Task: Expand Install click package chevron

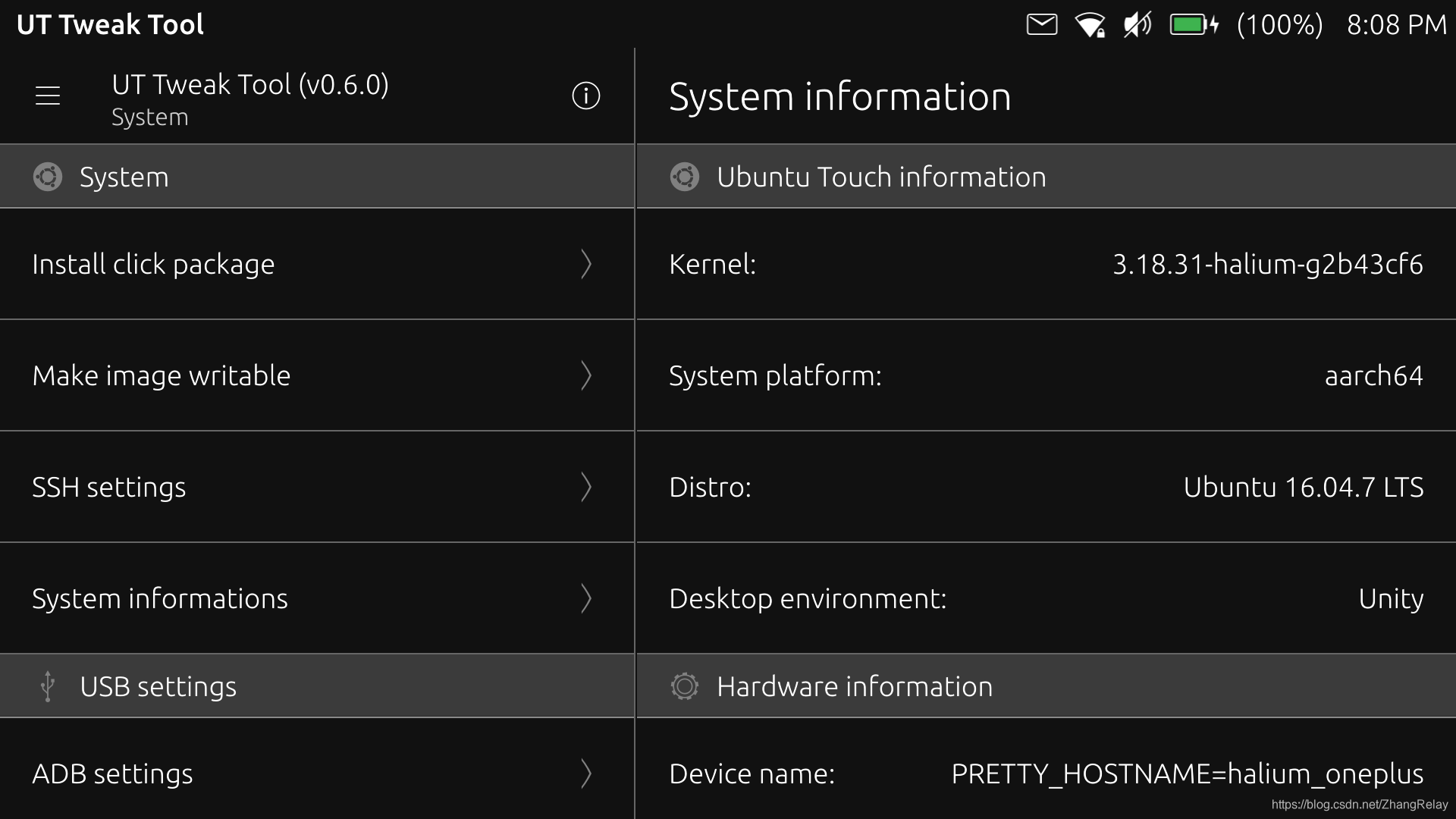Action: click(x=585, y=264)
